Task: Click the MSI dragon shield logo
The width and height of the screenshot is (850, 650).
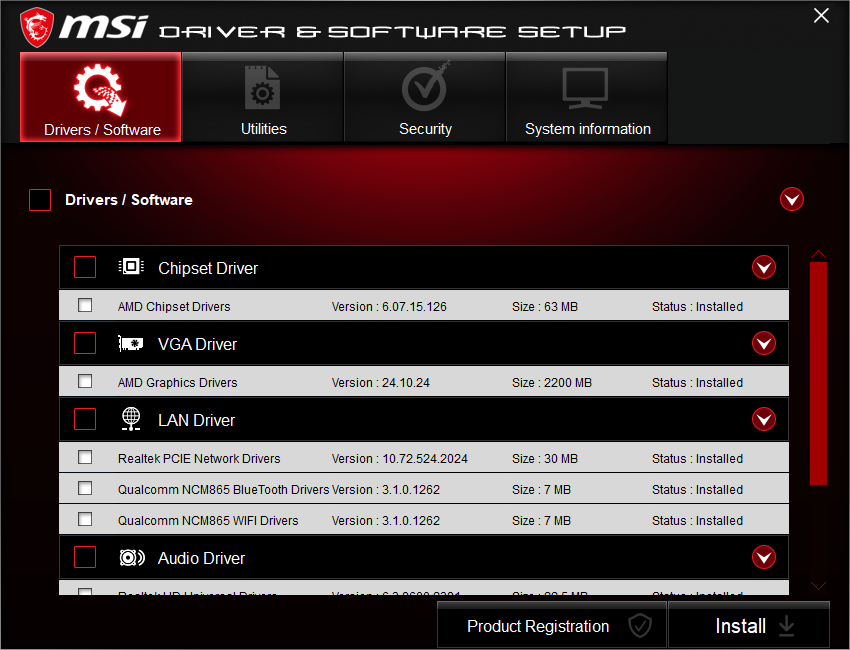Action: point(37,27)
